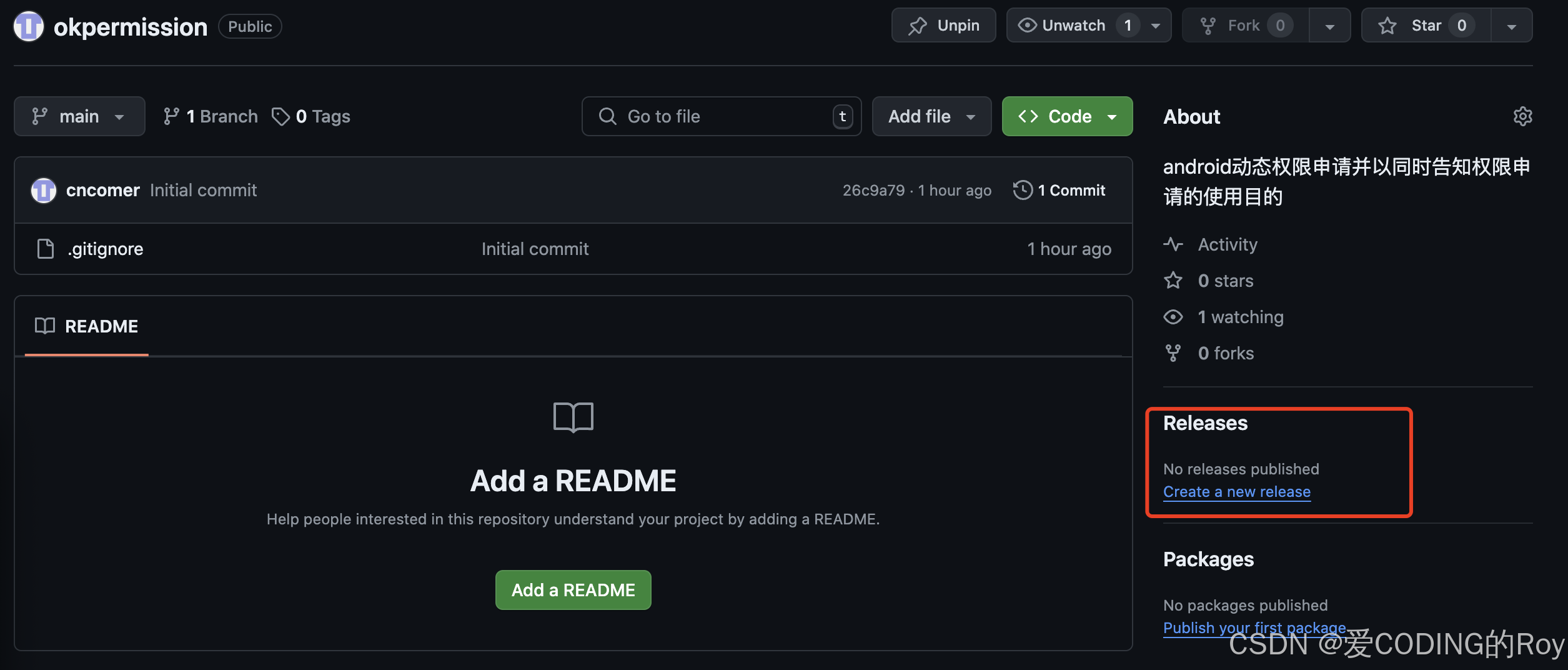Screen dimensions: 1568x670
Task: Click the search magnifier icon in Go to file
Action: [607, 116]
